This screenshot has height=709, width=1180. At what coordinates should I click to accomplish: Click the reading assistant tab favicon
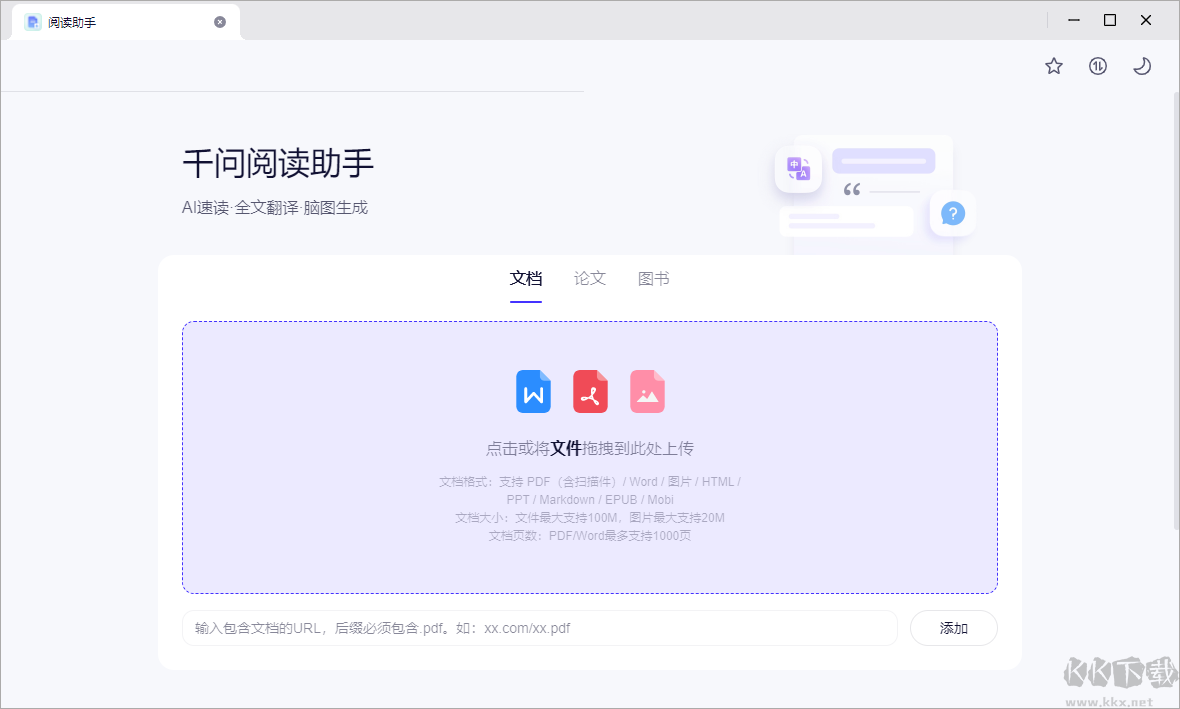click(x=33, y=21)
